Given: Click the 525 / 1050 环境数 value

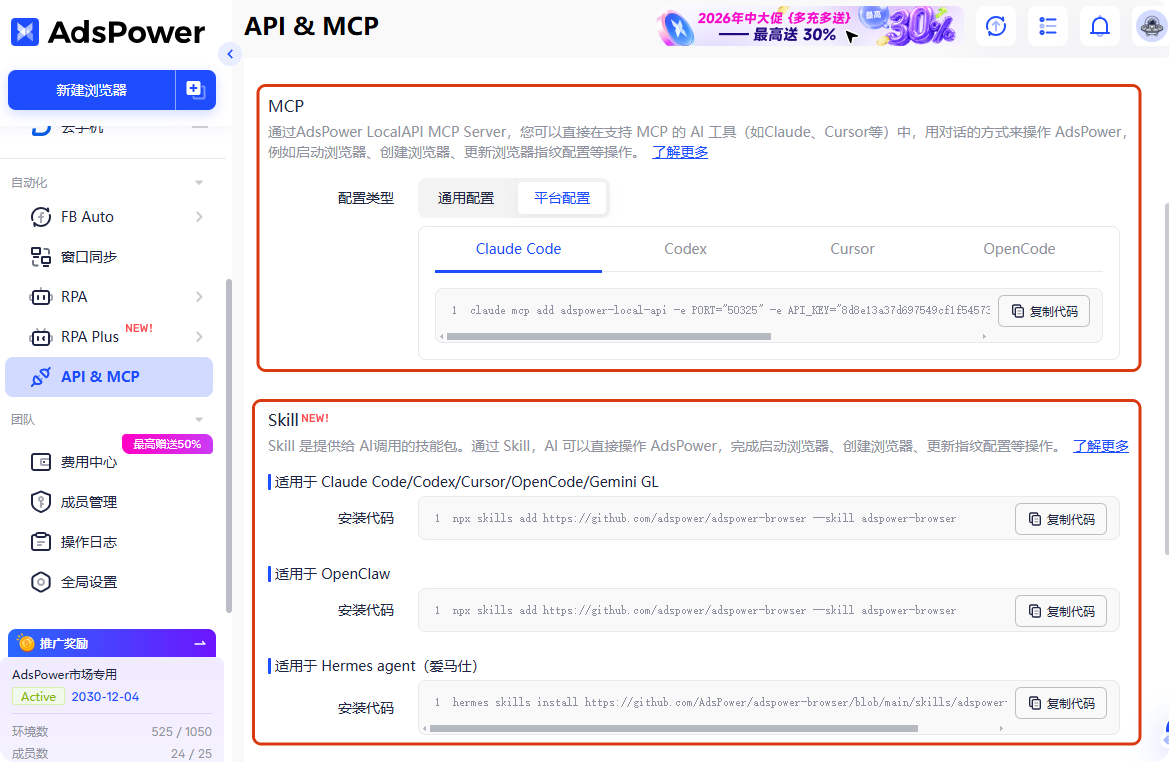Looking at the screenshot, I should [181, 731].
